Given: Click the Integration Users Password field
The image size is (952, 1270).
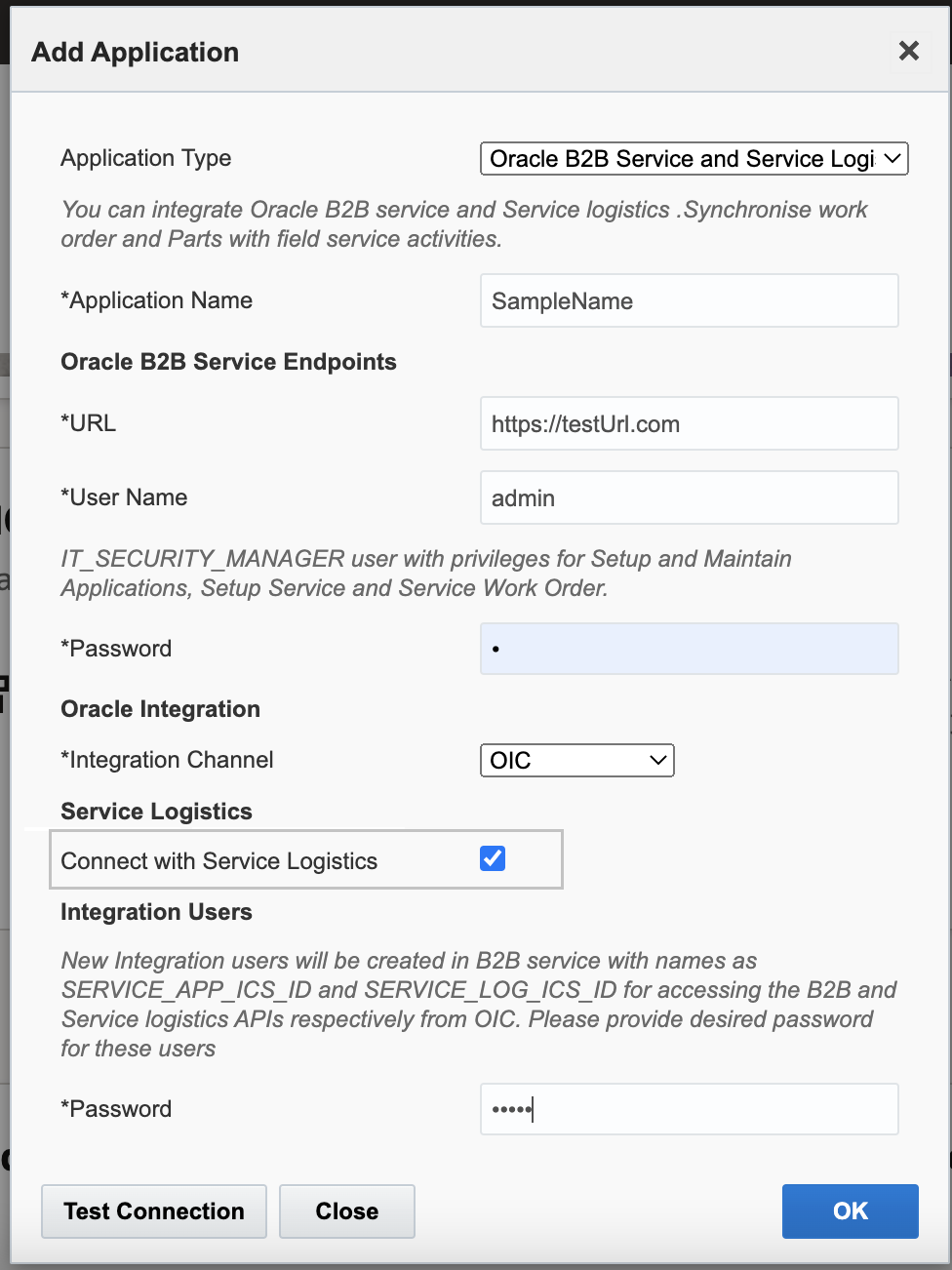Looking at the screenshot, I should [689, 1109].
